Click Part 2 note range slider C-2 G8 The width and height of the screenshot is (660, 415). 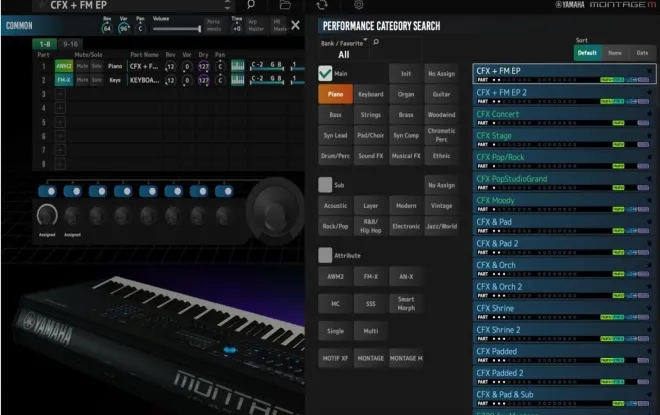[267, 80]
